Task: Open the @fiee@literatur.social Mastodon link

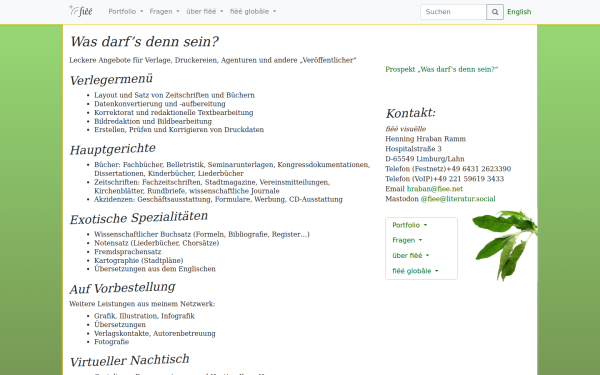Action: [x=458, y=199]
